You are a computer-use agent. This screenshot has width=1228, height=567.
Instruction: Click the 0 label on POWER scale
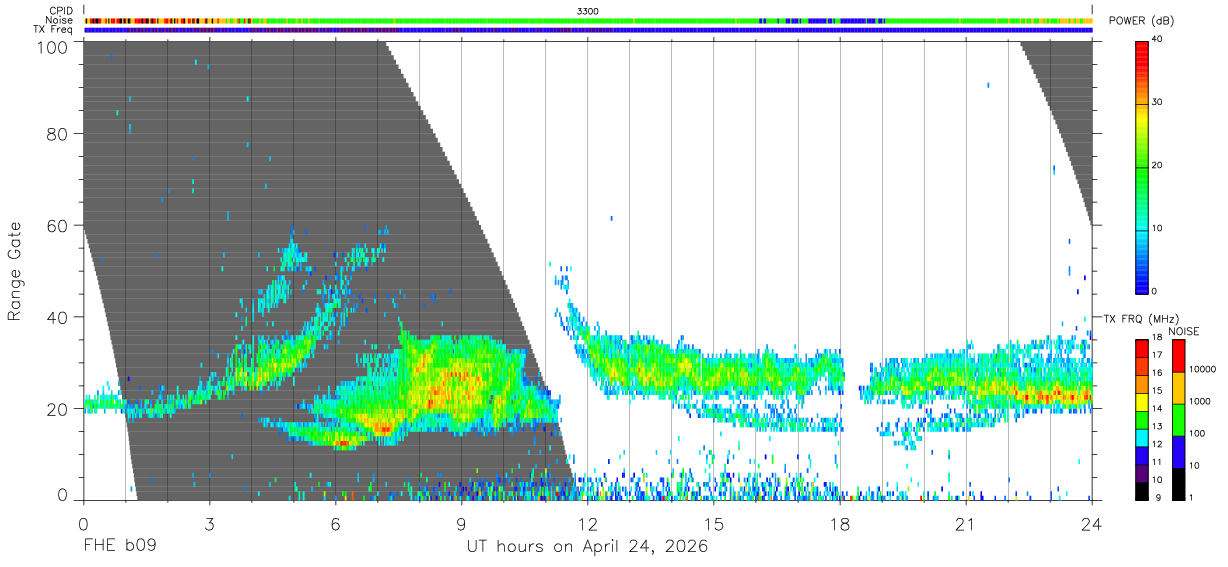tap(1155, 291)
